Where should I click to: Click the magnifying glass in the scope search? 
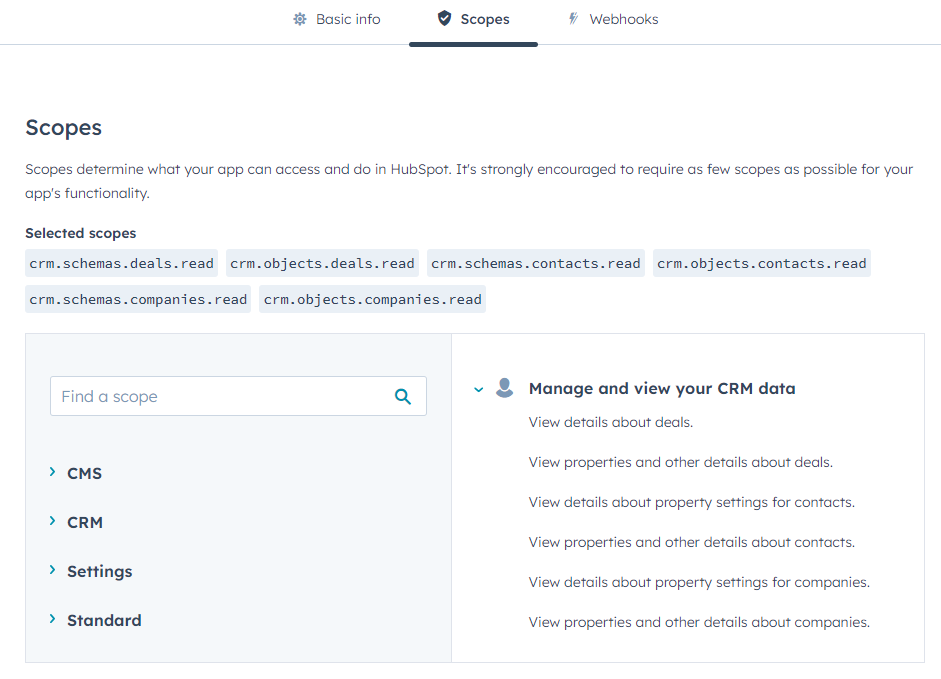[x=403, y=396]
